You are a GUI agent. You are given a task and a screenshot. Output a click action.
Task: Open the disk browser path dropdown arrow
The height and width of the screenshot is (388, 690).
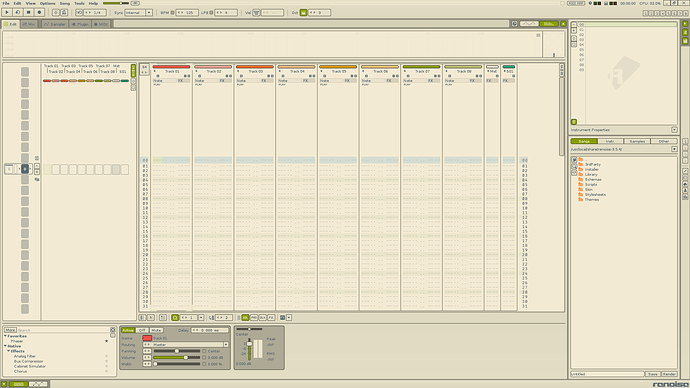click(x=674, y=149)
